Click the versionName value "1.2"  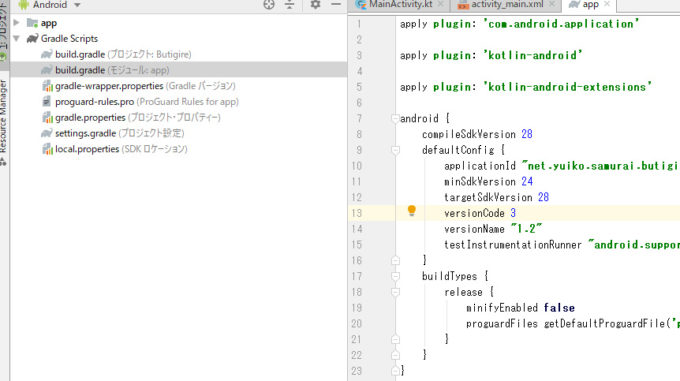pyautogui.click(x=526, y=228)
